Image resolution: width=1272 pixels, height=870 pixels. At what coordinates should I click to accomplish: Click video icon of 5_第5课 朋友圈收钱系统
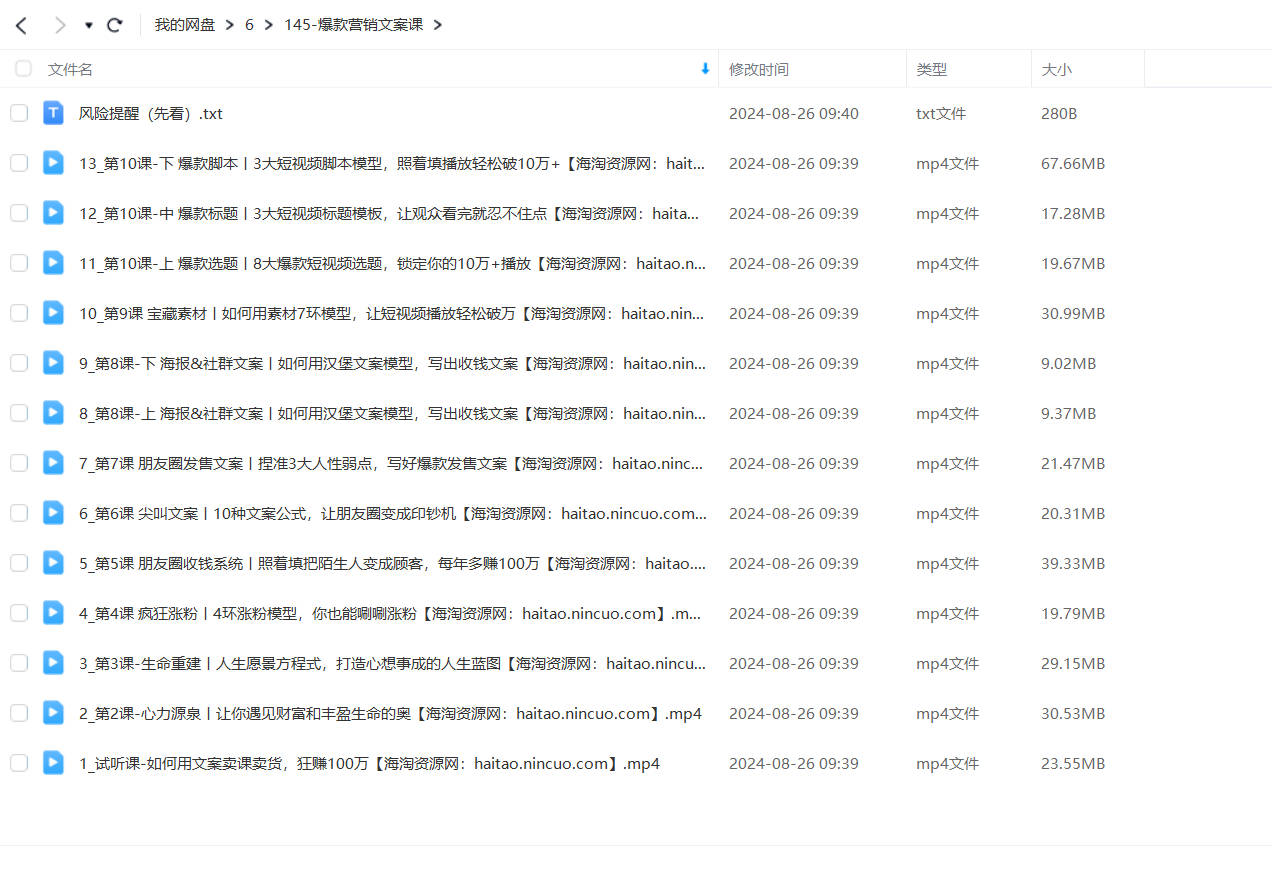(53, 563)
